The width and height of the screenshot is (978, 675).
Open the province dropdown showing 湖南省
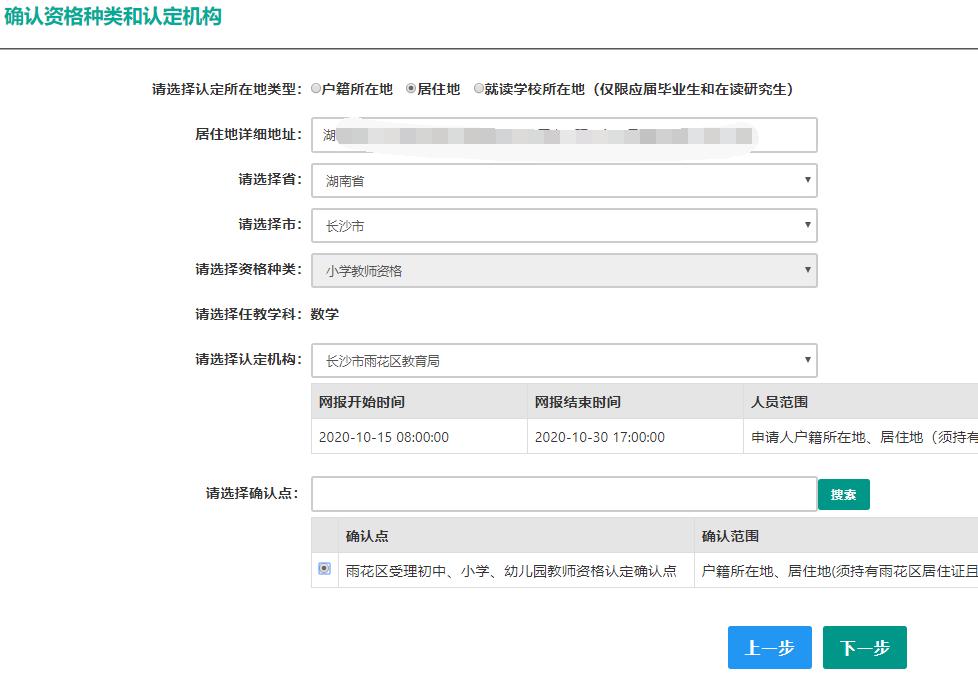pos(565,180)
